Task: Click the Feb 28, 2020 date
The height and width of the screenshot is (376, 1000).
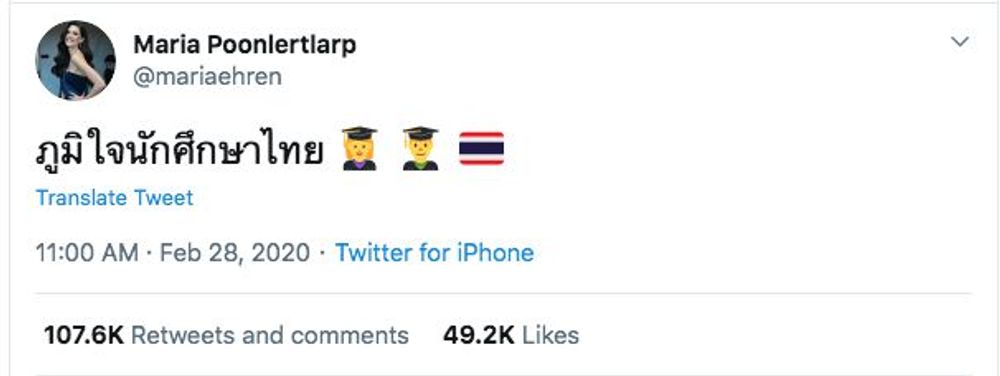Action: coord(235,252)
